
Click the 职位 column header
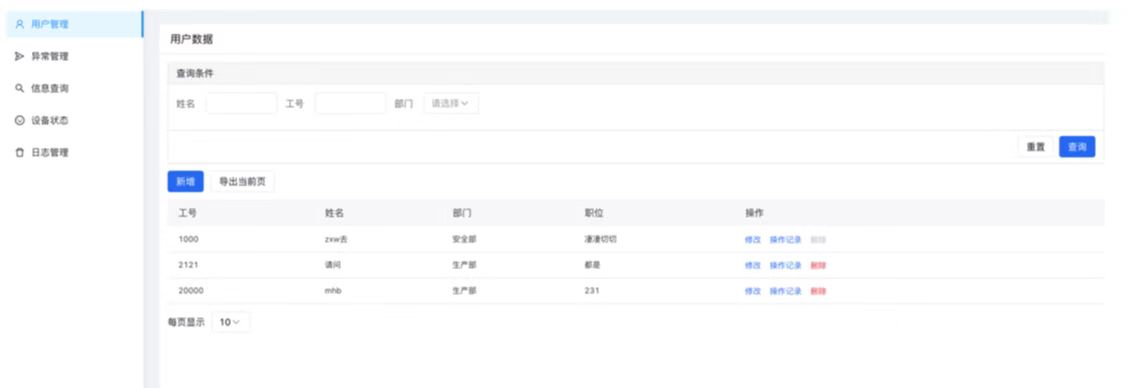click(x=593, y=213)
